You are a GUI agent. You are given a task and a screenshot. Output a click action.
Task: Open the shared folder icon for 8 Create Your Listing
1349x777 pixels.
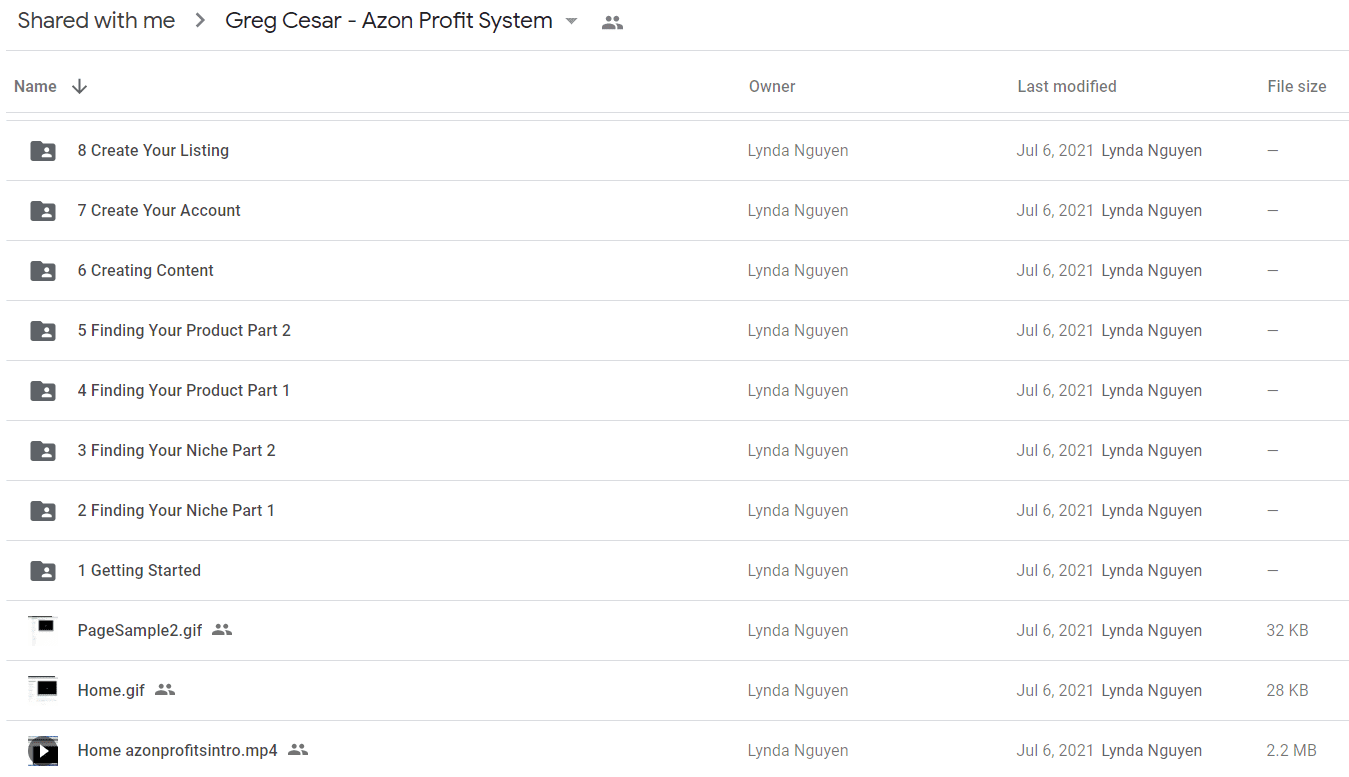(x=43, y=151)
